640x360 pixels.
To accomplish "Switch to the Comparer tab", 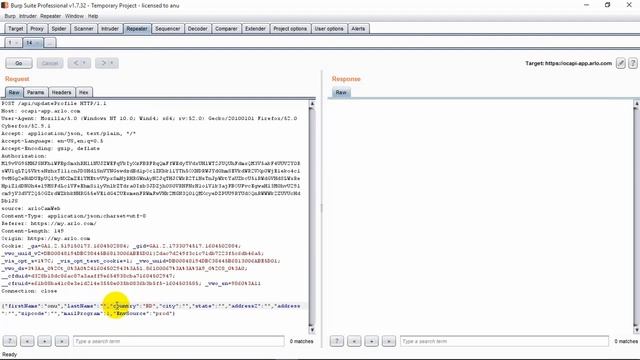I will pos(226,29).
